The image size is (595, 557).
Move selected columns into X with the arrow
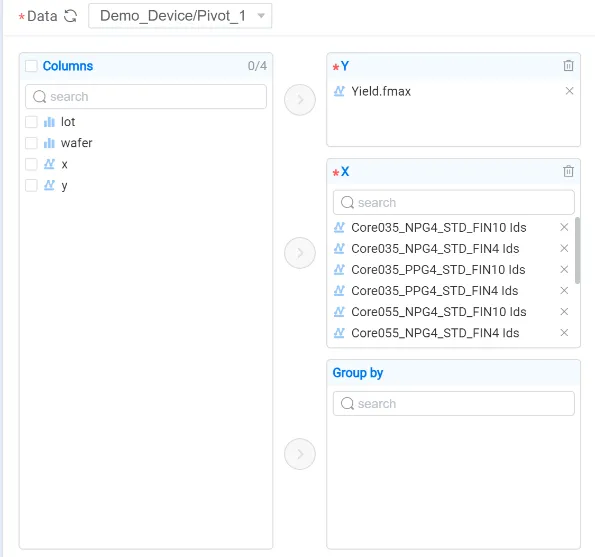(300, 253)
